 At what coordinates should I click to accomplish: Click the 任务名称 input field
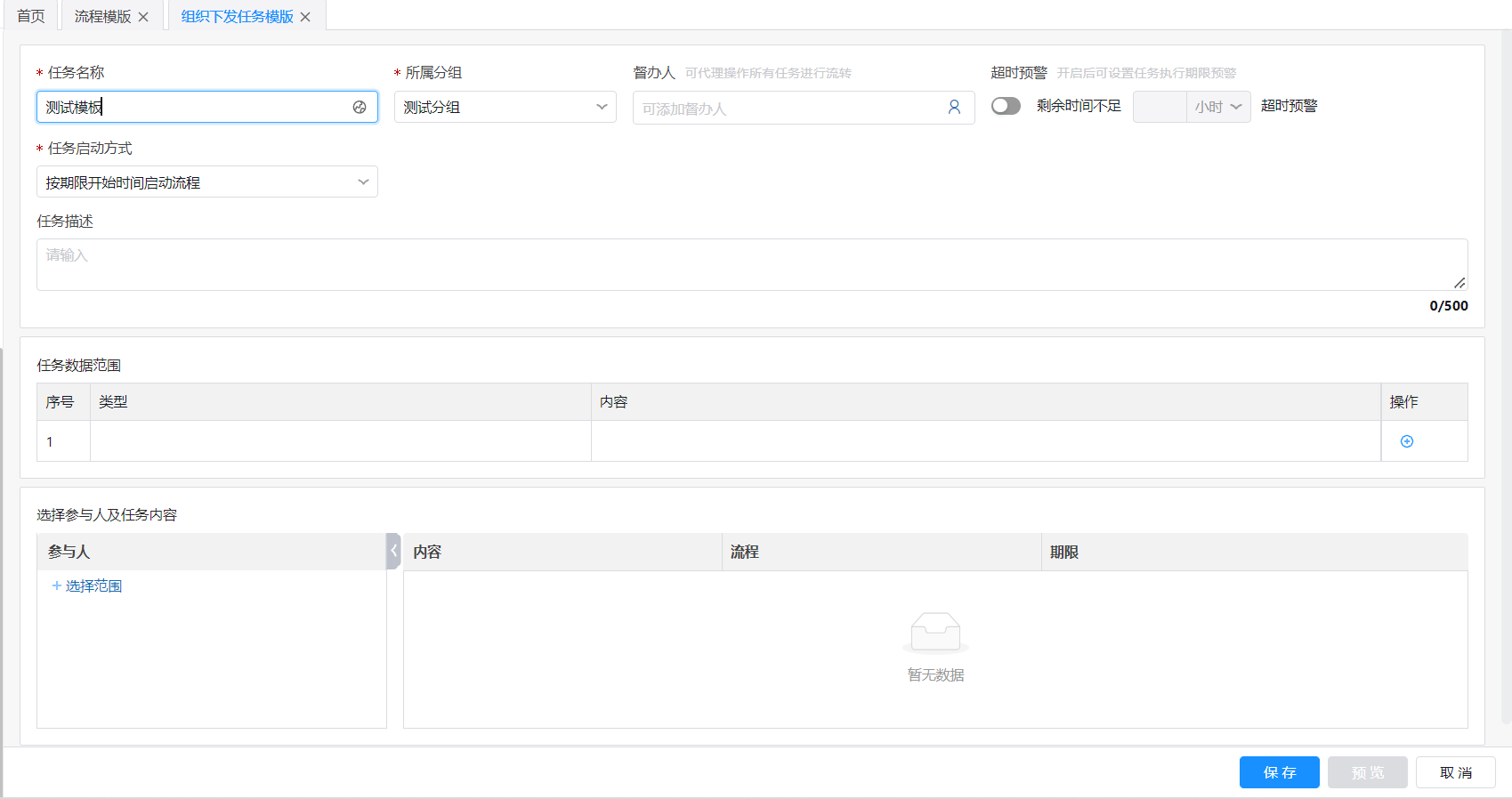(196, 107)
